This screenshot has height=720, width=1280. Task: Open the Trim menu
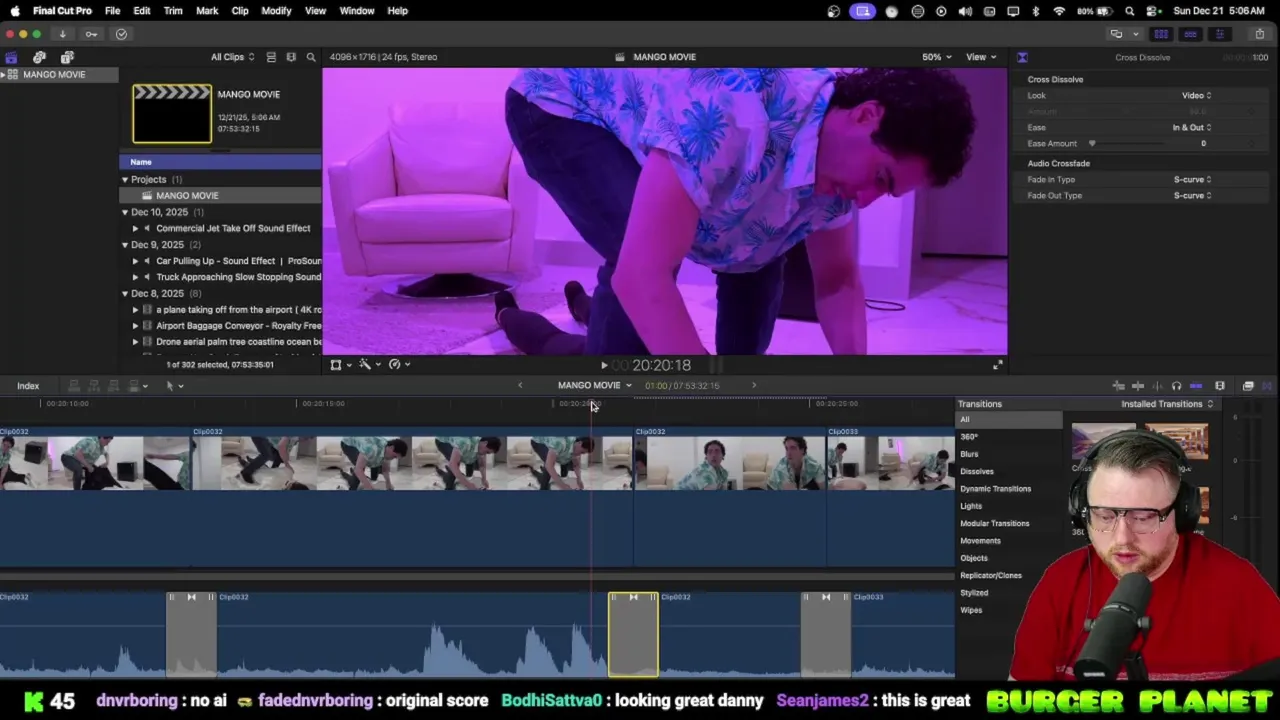tap(173, 11)
